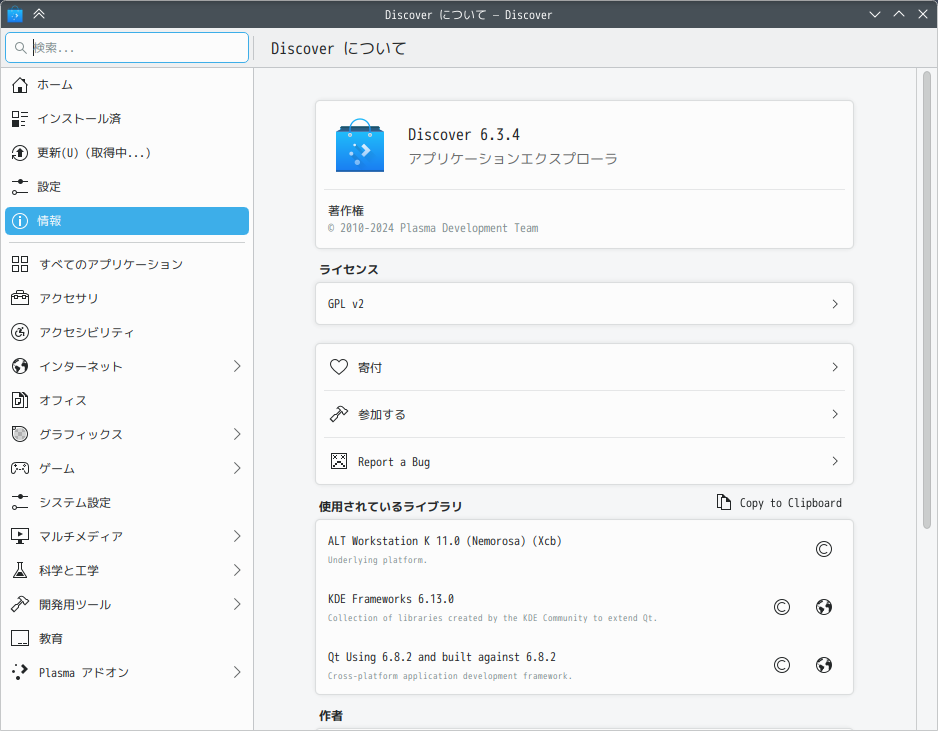The height and width of the screenshot is (731, 938).
Task: Open the システム設定 category
Action: click(127, 502)
